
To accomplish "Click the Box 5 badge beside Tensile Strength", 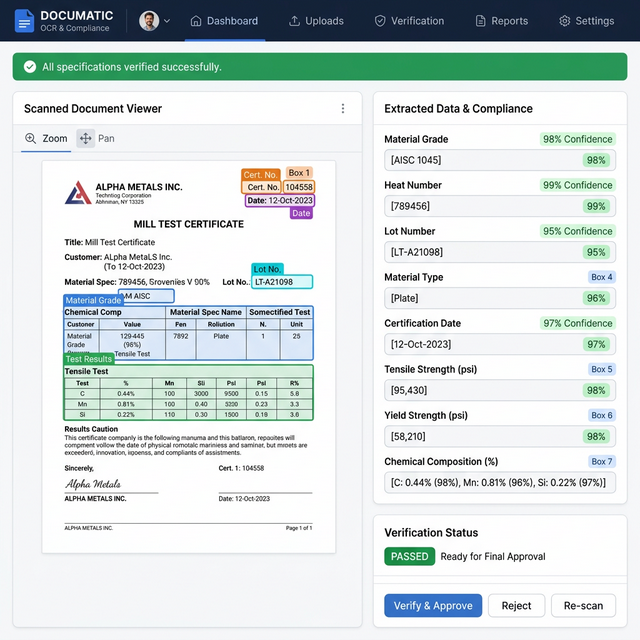I will click(x=602, y=369).
